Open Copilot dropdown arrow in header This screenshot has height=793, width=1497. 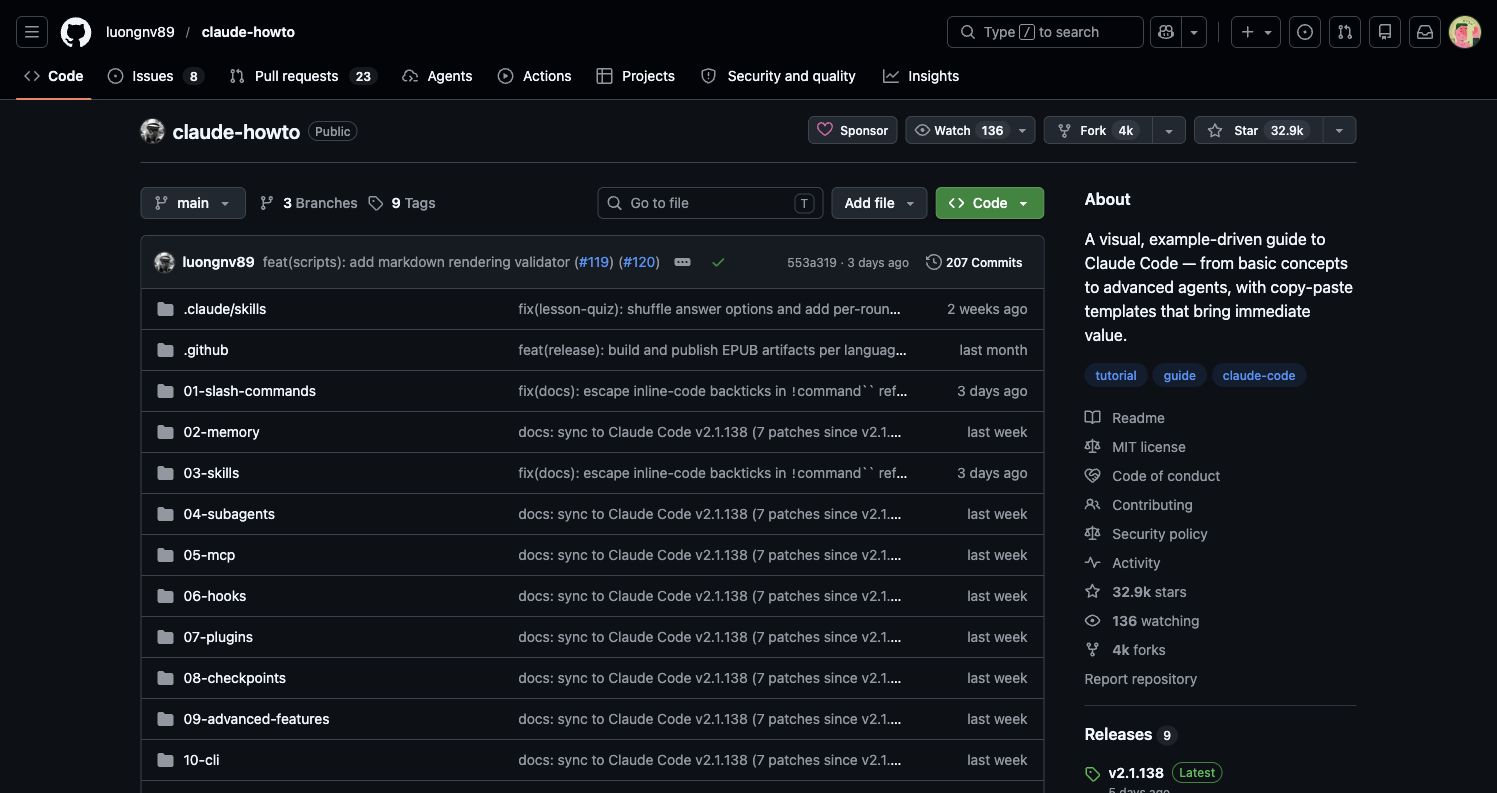point(1194,32)
